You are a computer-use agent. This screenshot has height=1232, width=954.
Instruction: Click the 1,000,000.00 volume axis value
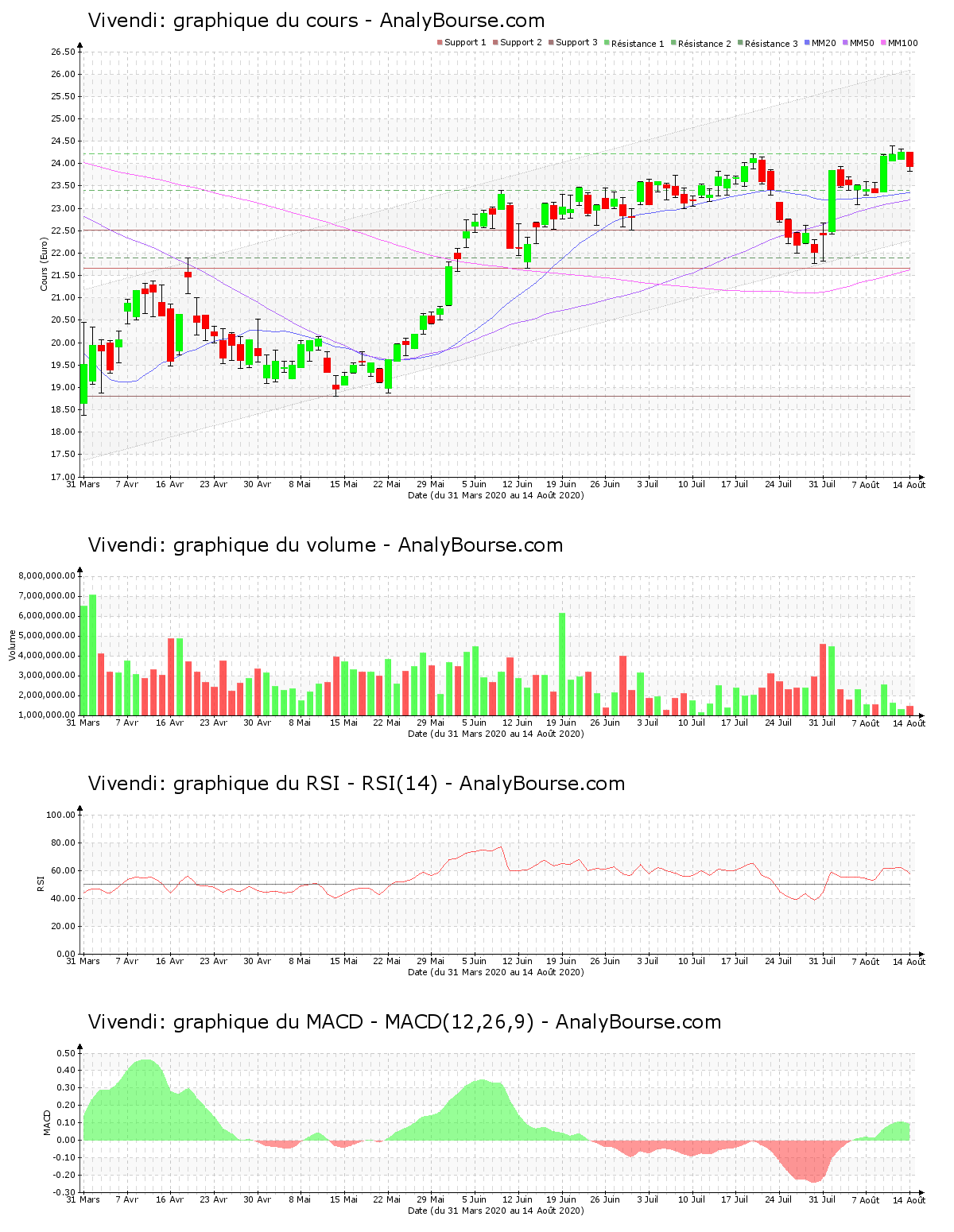click(x=48, y=715)
